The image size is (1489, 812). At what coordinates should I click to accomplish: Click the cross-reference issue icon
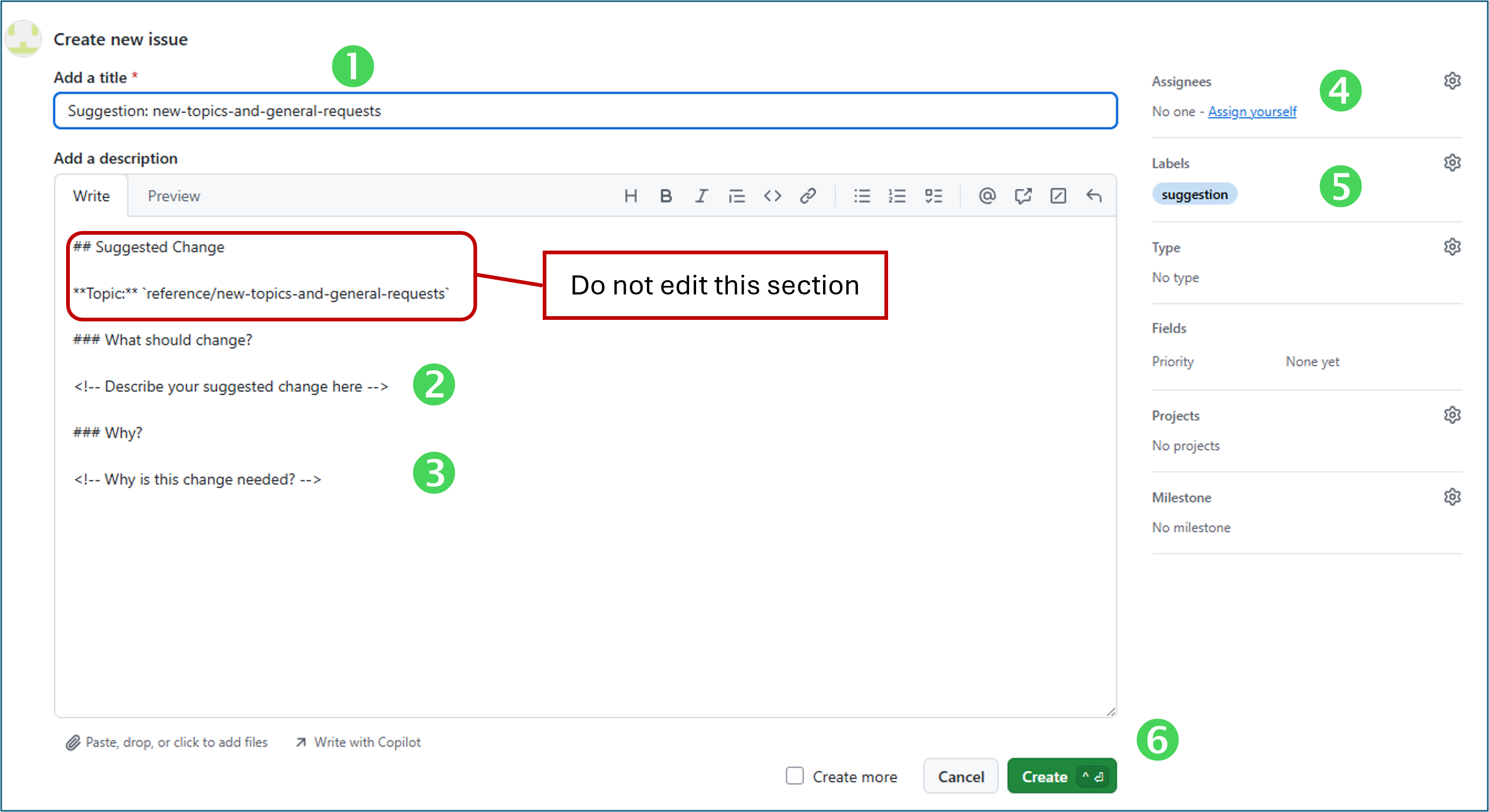(x=1022, y=196)
